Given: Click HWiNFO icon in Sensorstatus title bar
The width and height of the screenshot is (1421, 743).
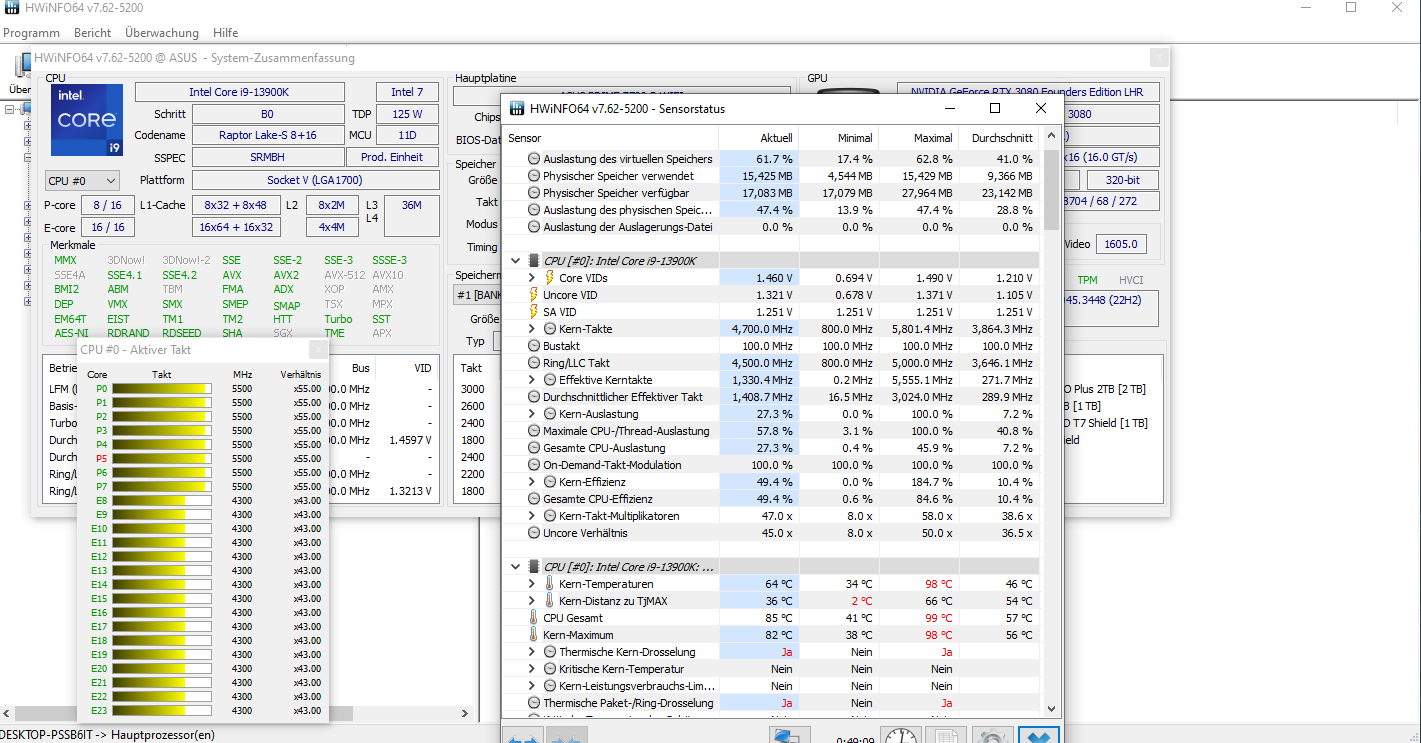Looking at the screenshot, I should 517,108.
